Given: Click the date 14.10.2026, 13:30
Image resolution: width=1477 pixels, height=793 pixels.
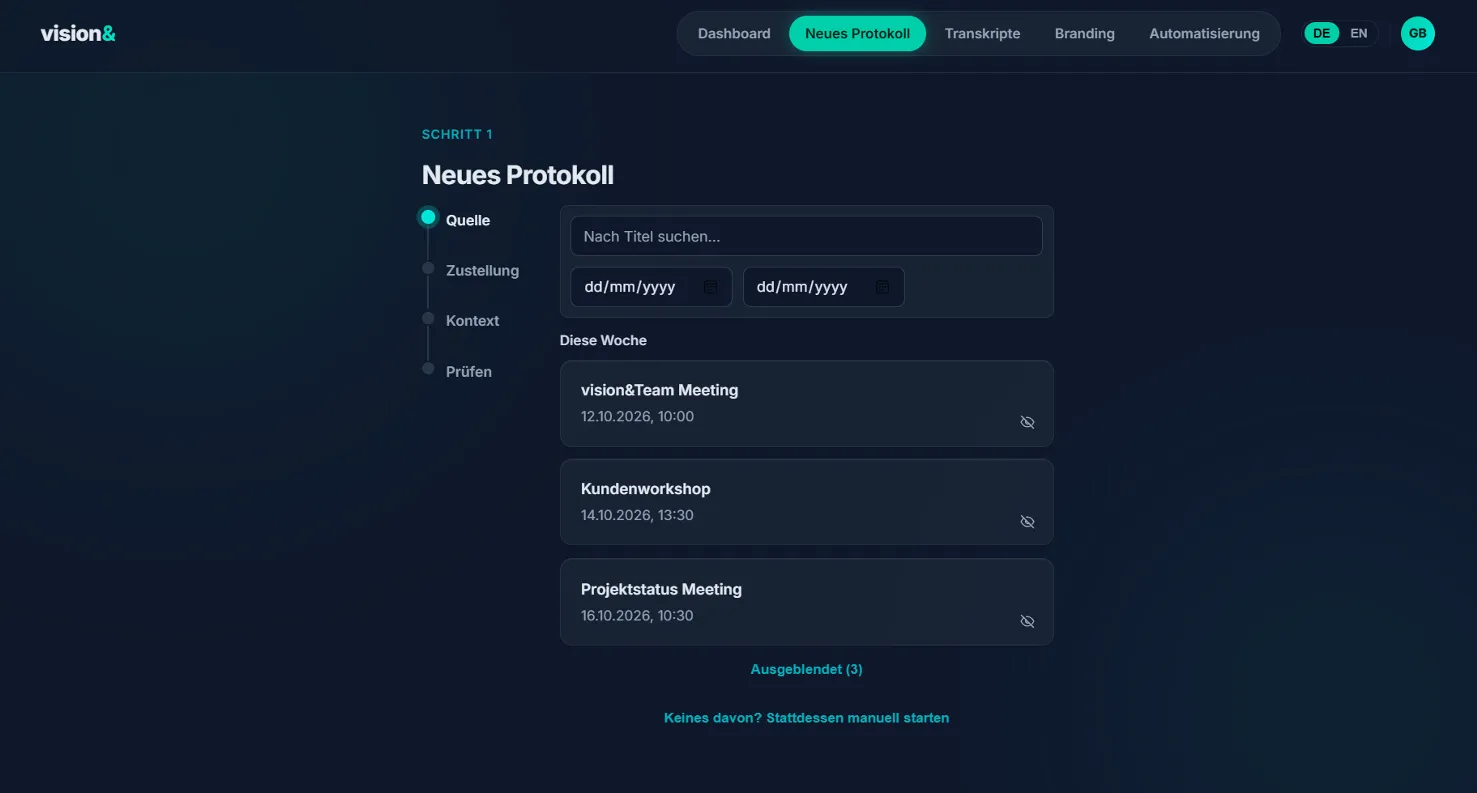Looking at the screenshot, I should coord(637,515).
